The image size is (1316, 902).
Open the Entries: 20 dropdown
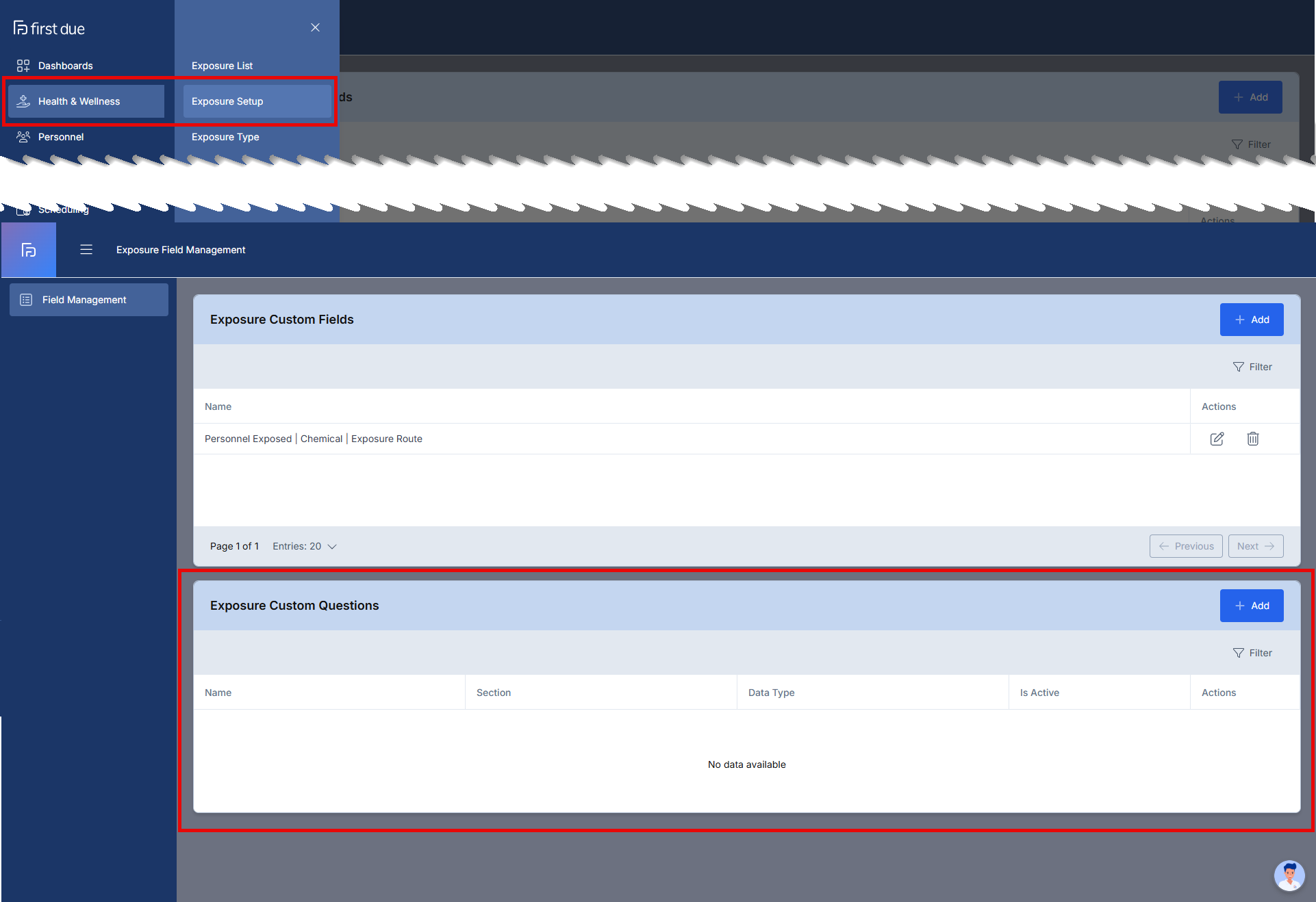(x=305, y=546)
